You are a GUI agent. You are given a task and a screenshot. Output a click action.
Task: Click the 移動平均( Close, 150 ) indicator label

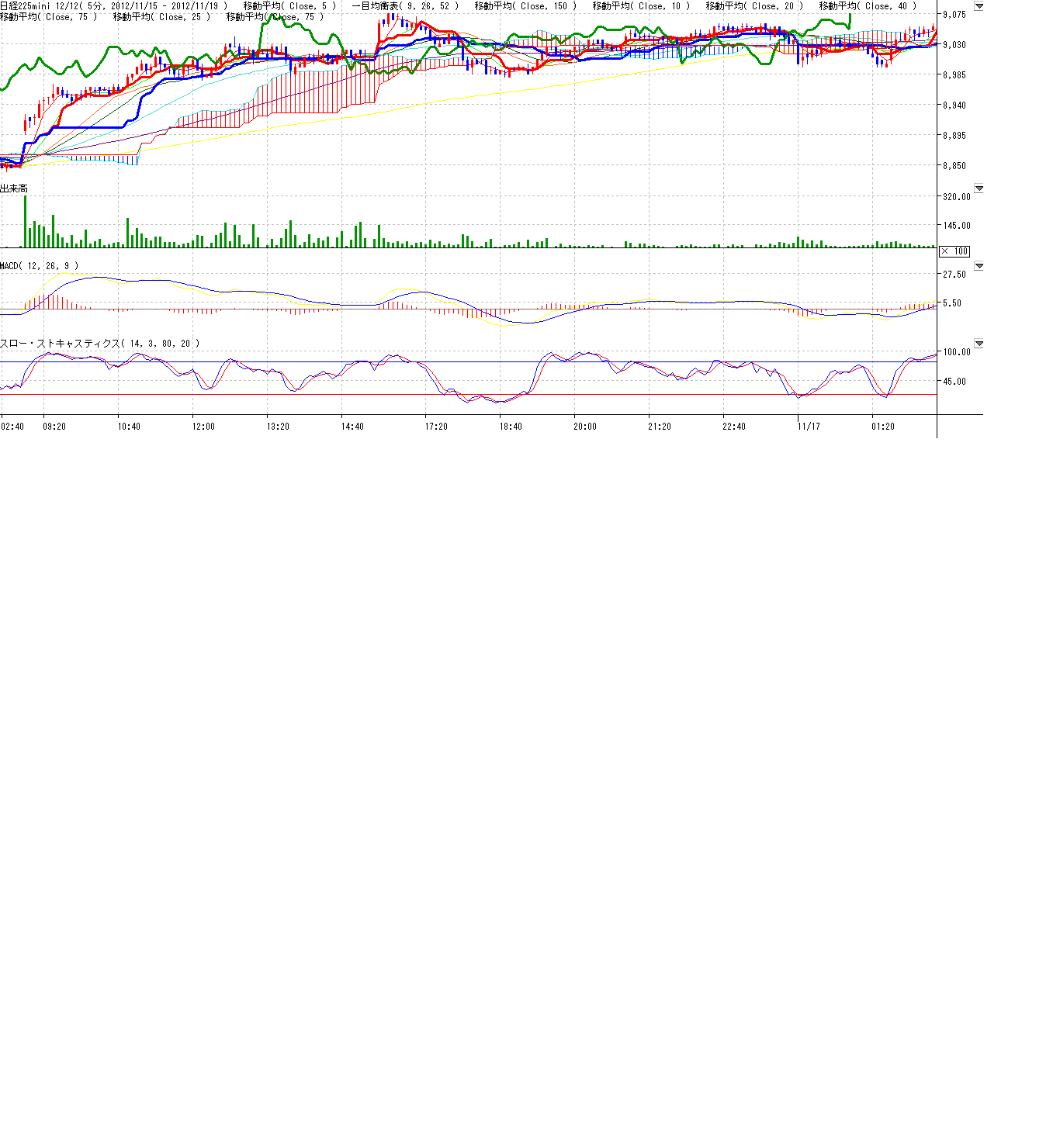pyautogui.click(x=525, y=6)
